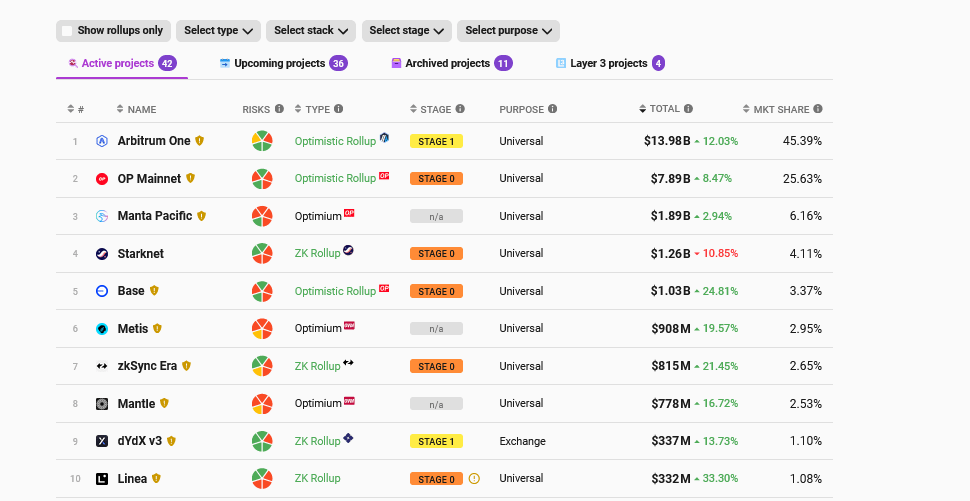
Task: Open the Select type dropdown
Action: point(220,31)
